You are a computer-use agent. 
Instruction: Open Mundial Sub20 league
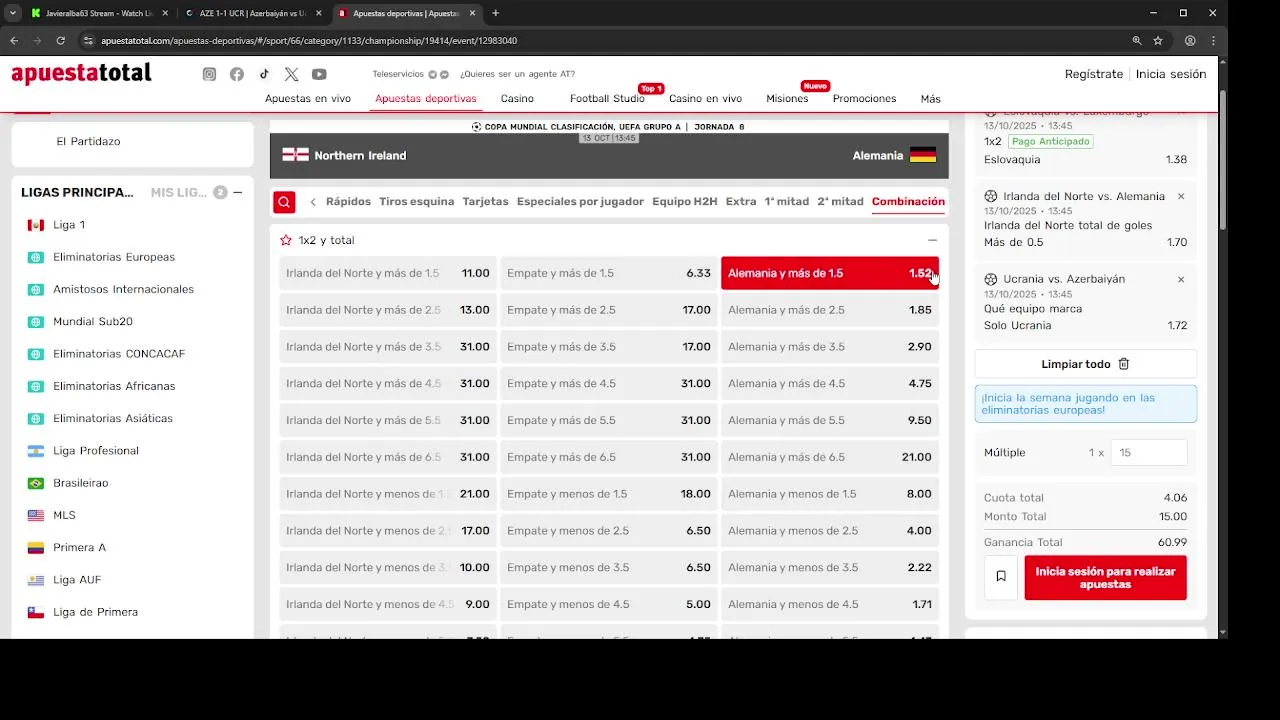(x=93, y=322)
